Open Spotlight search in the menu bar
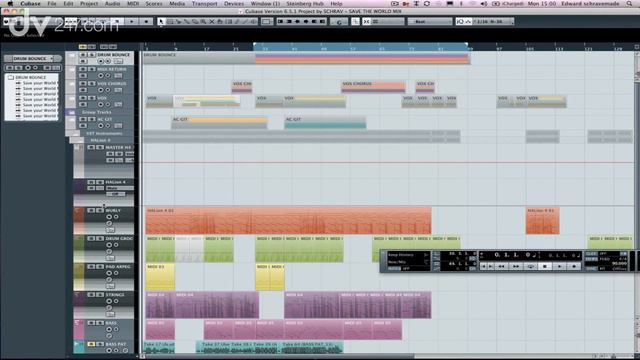The image size is (640, 360). (x=630, y=4)
